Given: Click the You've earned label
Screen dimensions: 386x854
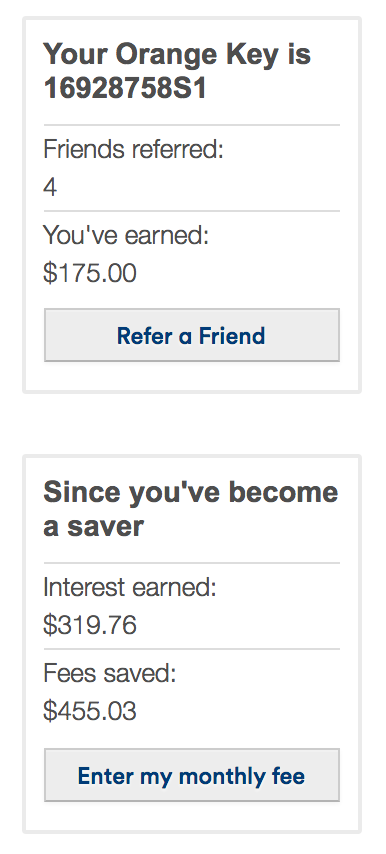Looking at the screenshot, I should pyautogui.click(x=126, y=235).
